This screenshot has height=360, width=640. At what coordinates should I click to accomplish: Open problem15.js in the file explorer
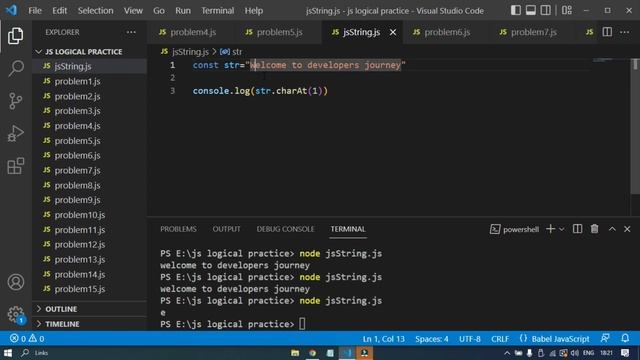pyautogui.click(x=89, y=289)
